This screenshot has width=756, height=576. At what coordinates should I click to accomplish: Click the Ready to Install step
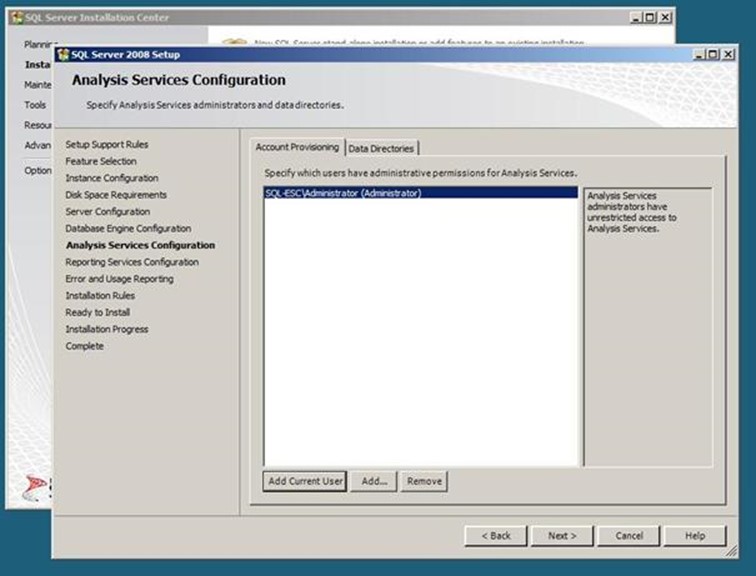(x=97, y=313)
